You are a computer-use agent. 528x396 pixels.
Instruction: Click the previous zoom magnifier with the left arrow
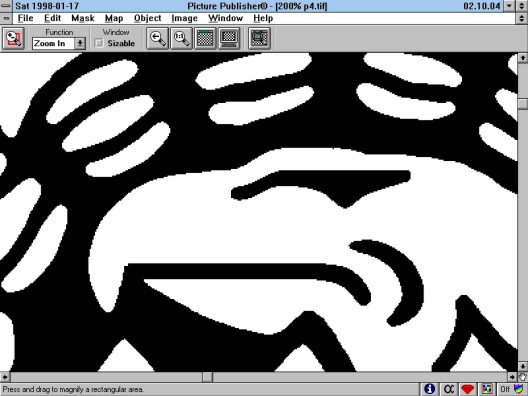pos(158,38)
